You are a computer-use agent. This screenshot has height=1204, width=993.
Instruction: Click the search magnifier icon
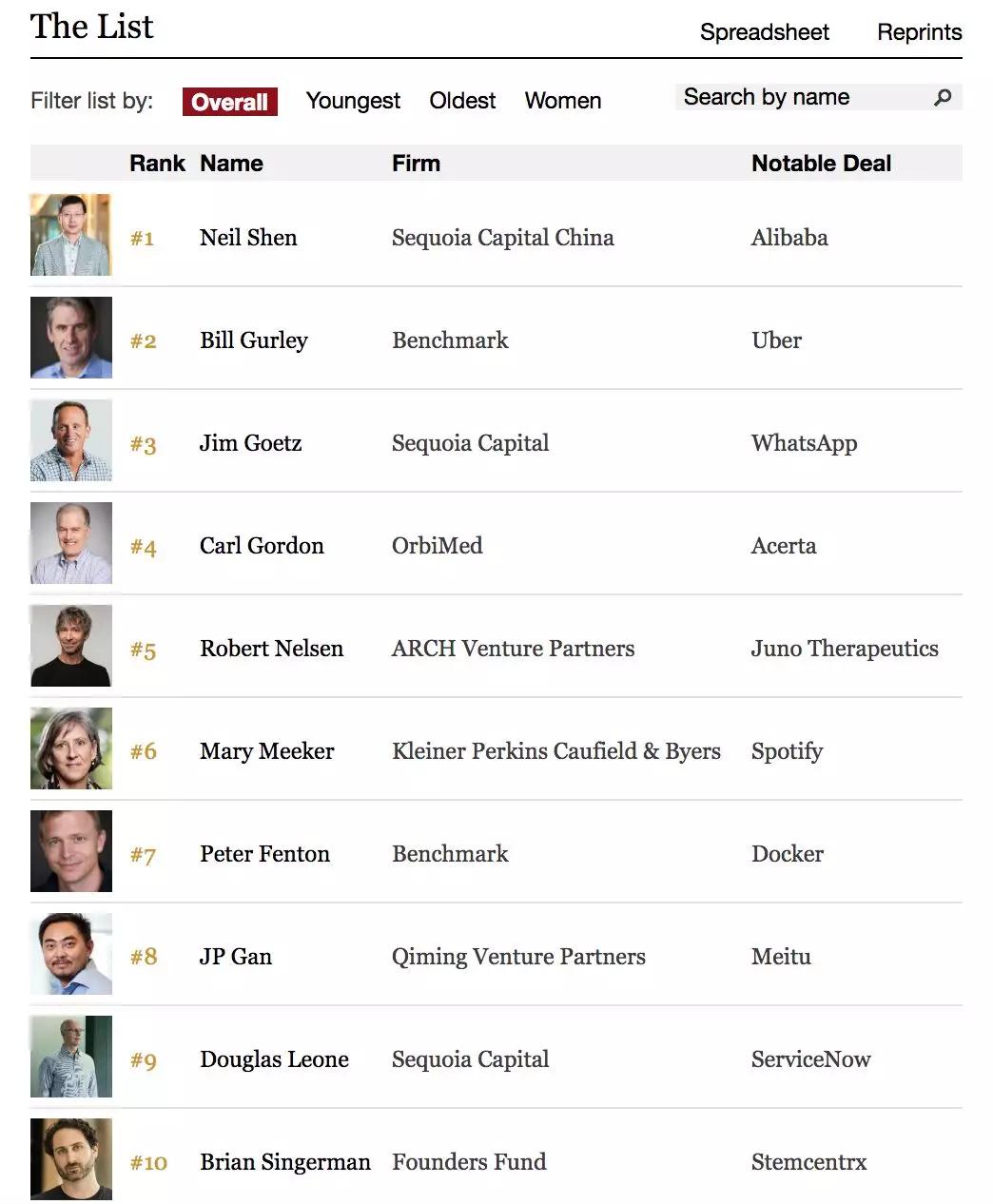pyautogui.click(x=943, y=97)
